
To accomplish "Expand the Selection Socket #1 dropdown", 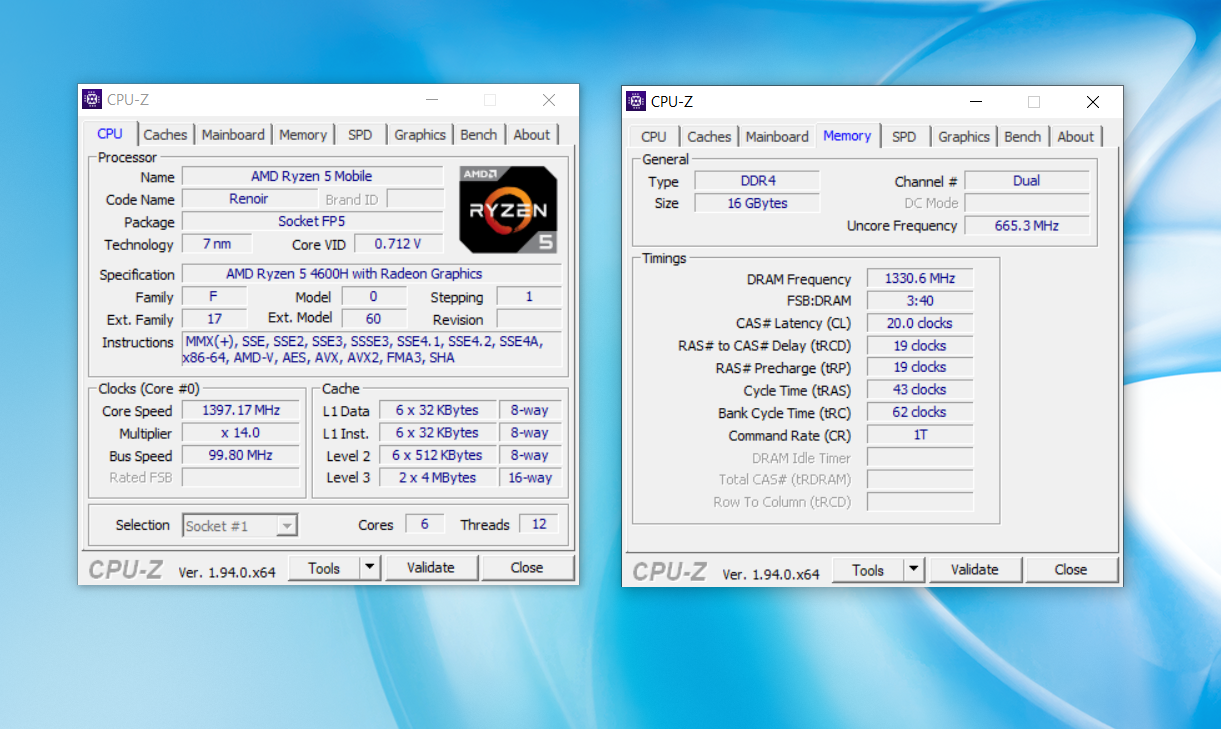I will 286,526.
